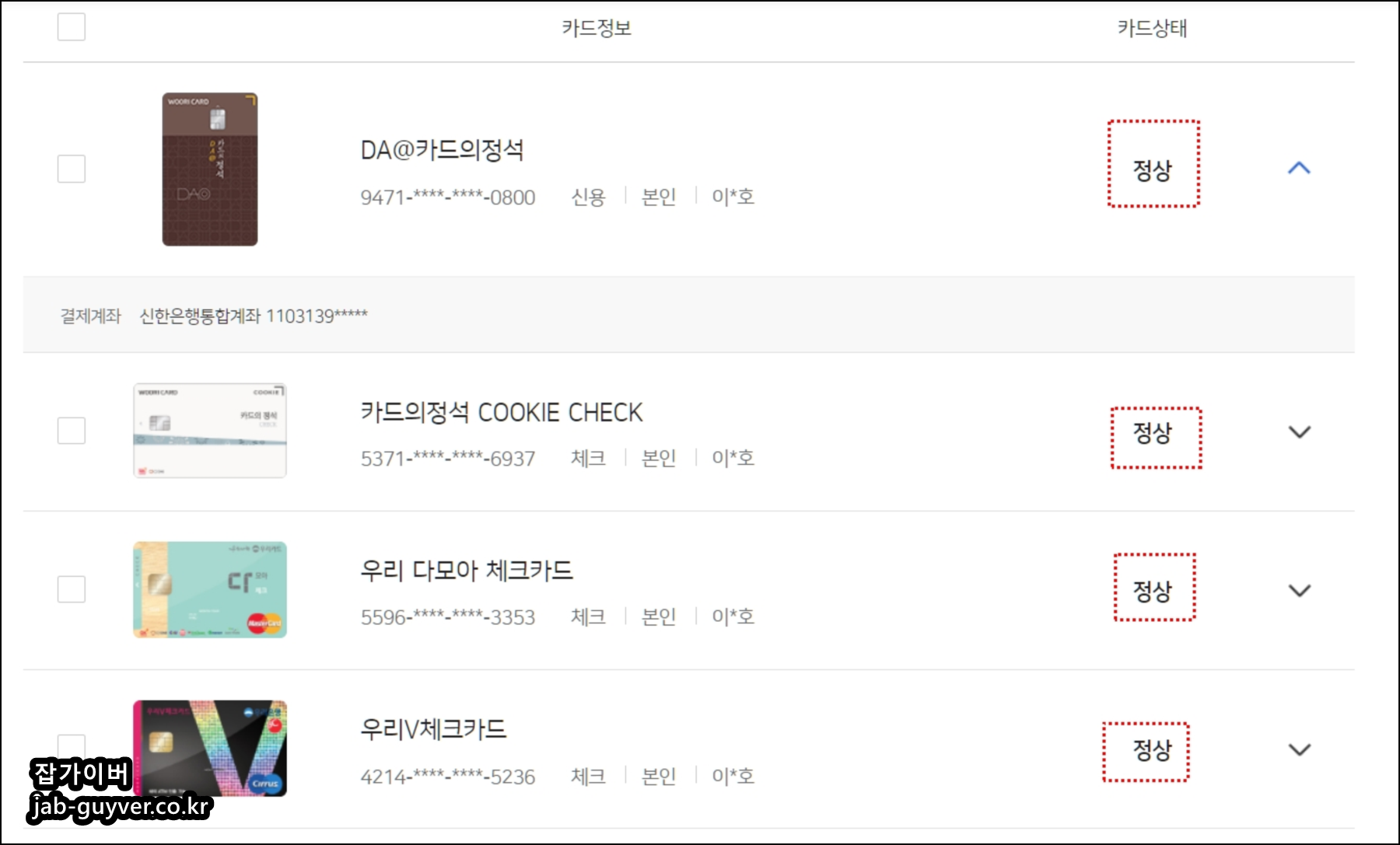Click the white COOKIE CHECK card image
Screen dimensions: 1400x845
coord(210,431)
